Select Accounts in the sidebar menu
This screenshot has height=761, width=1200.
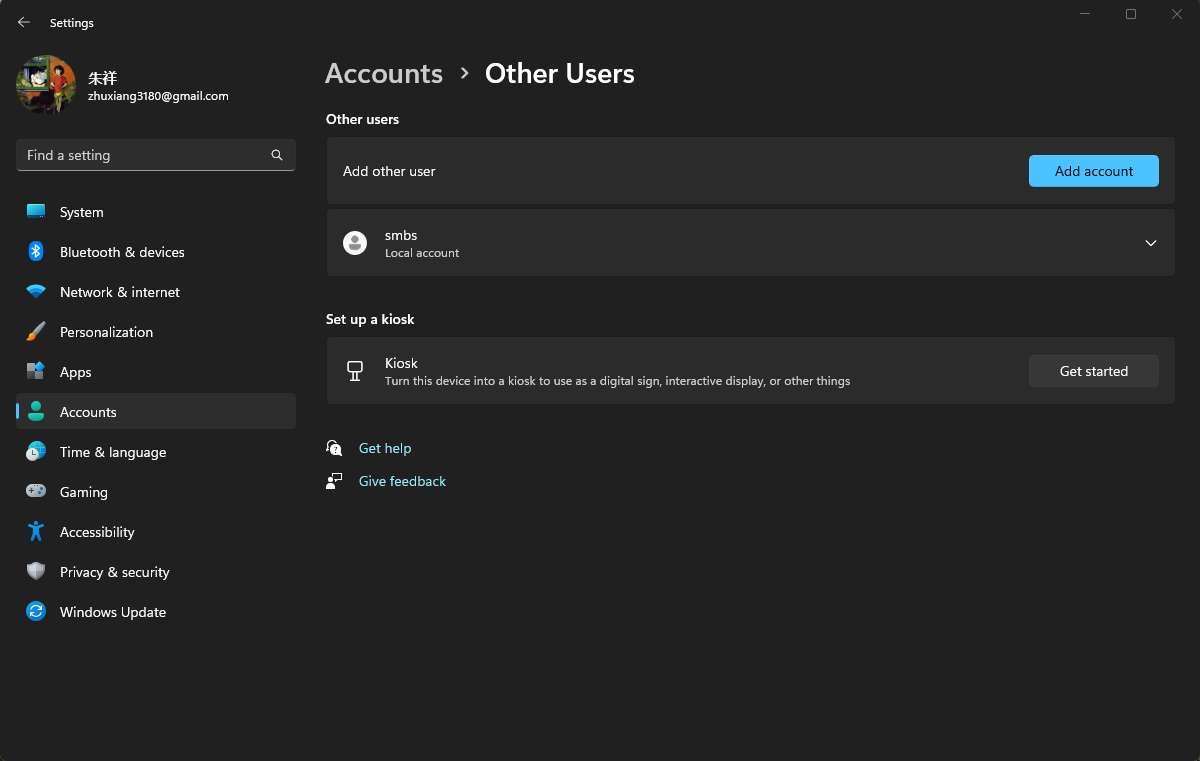(x=88, y=411)
